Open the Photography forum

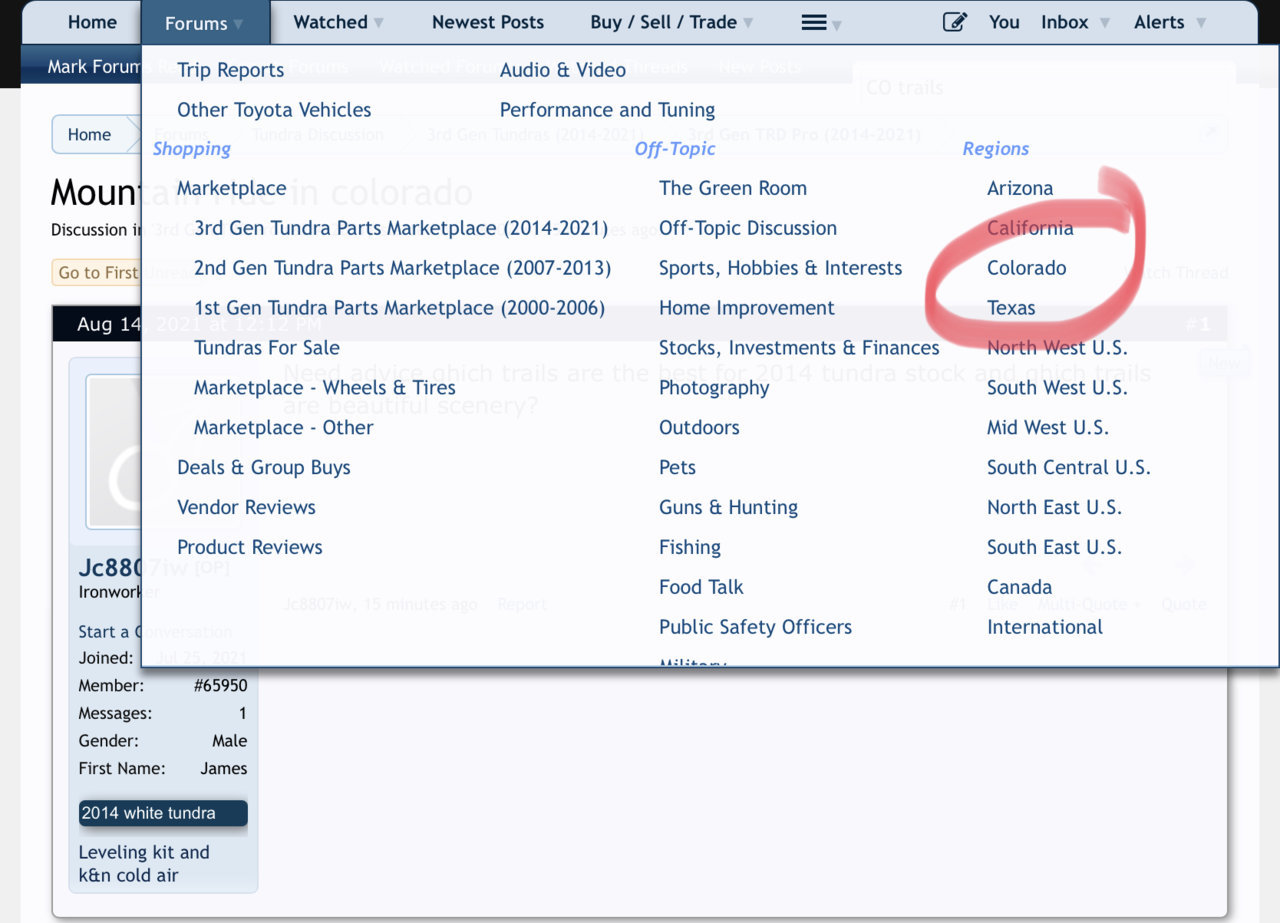point(714,388)
